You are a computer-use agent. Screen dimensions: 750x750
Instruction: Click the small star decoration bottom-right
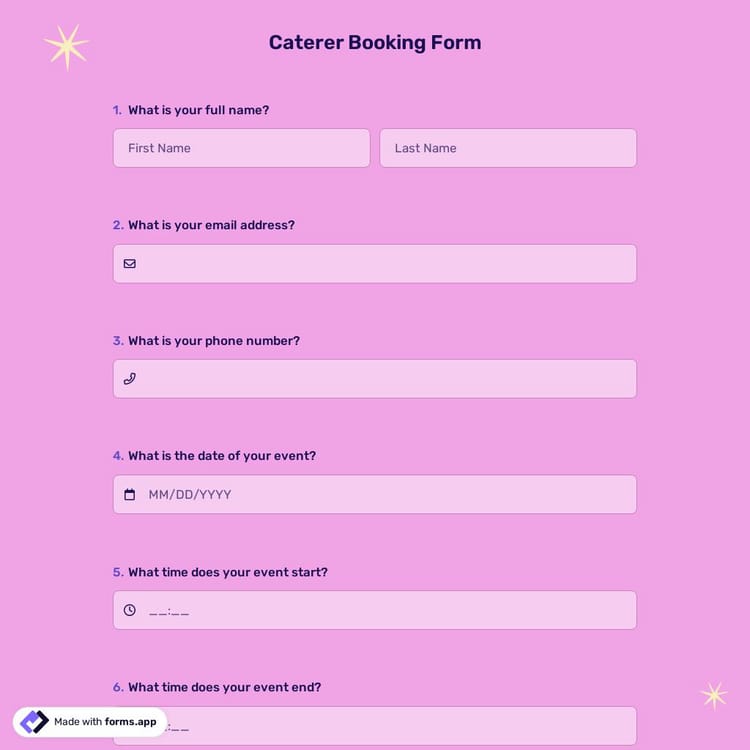[x=713, y=695]
